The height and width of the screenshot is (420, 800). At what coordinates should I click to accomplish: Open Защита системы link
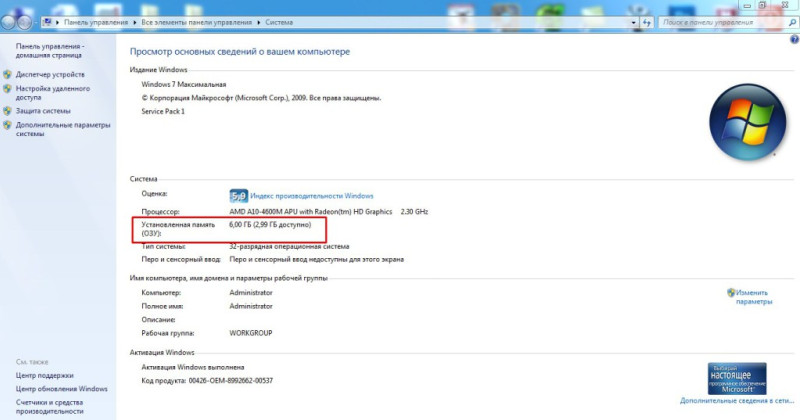43,111
